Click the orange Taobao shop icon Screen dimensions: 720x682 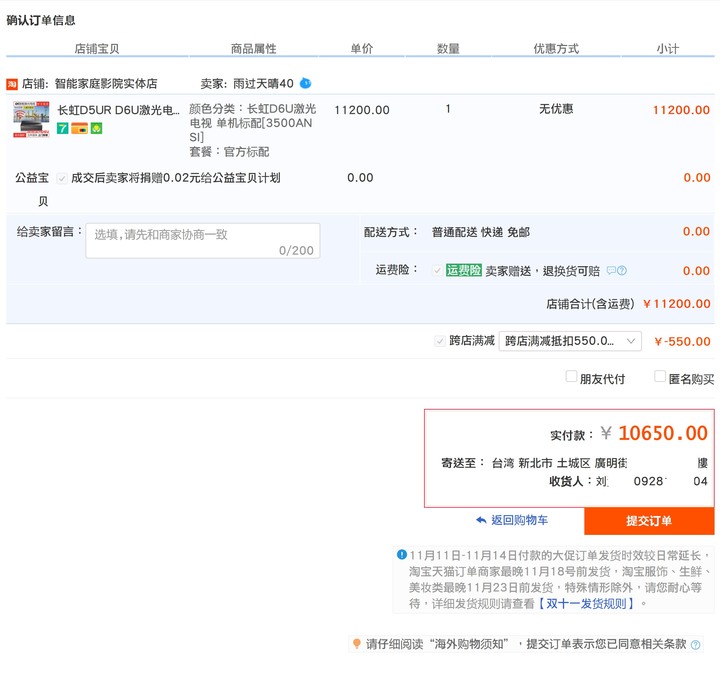coord(12,84)
